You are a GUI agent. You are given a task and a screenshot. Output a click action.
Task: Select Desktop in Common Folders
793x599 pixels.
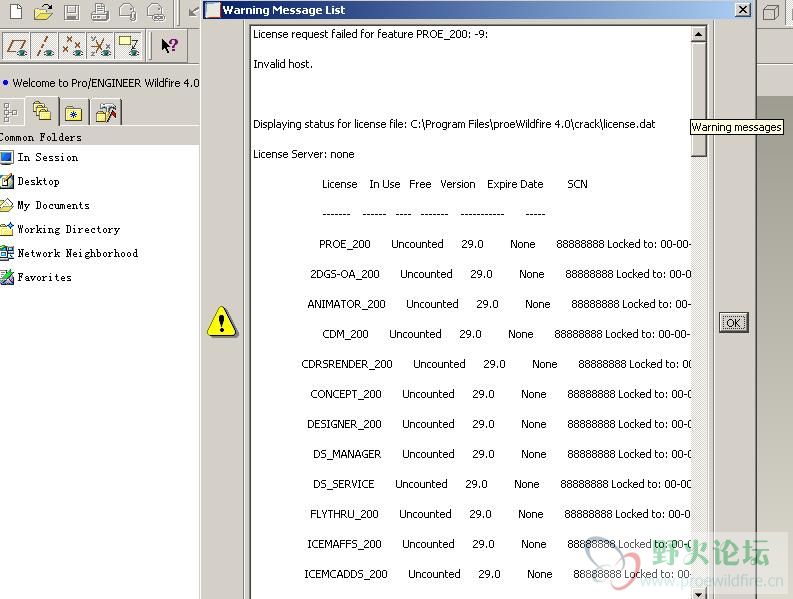point(30,181)
